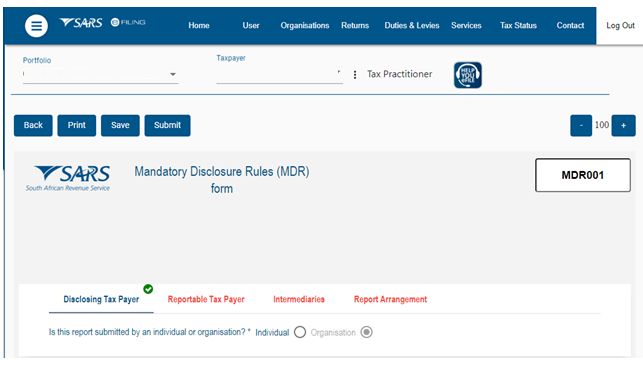Image resolution: width=643 pixels, height=367 pixels.
Task: Click Log Out
Action: tap(620, 25)
